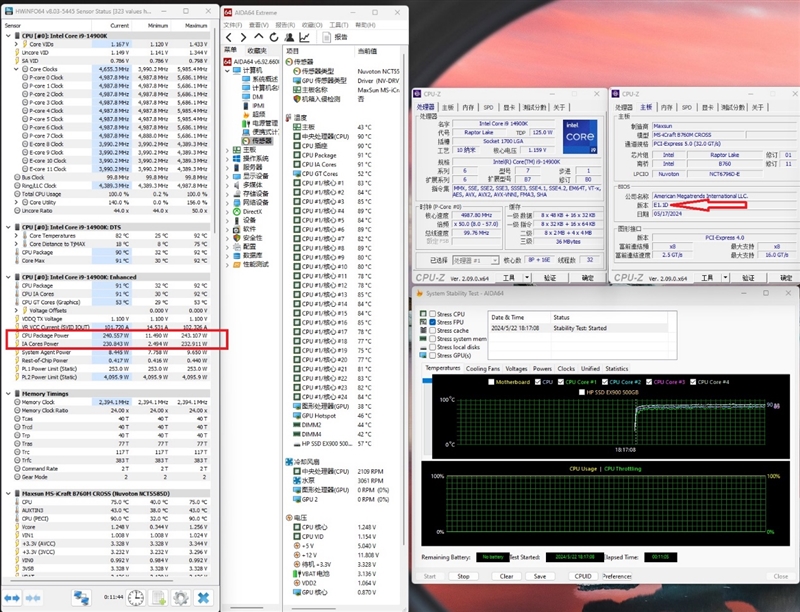Open CPUID button in stability test

(x=583, y=576)
